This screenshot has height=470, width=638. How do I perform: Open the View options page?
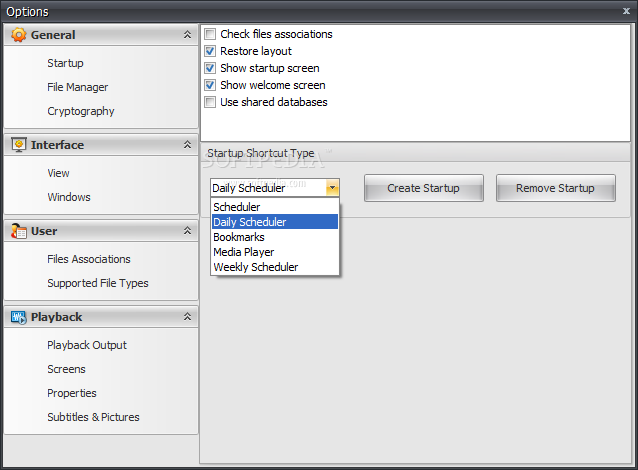click(58, 173)
